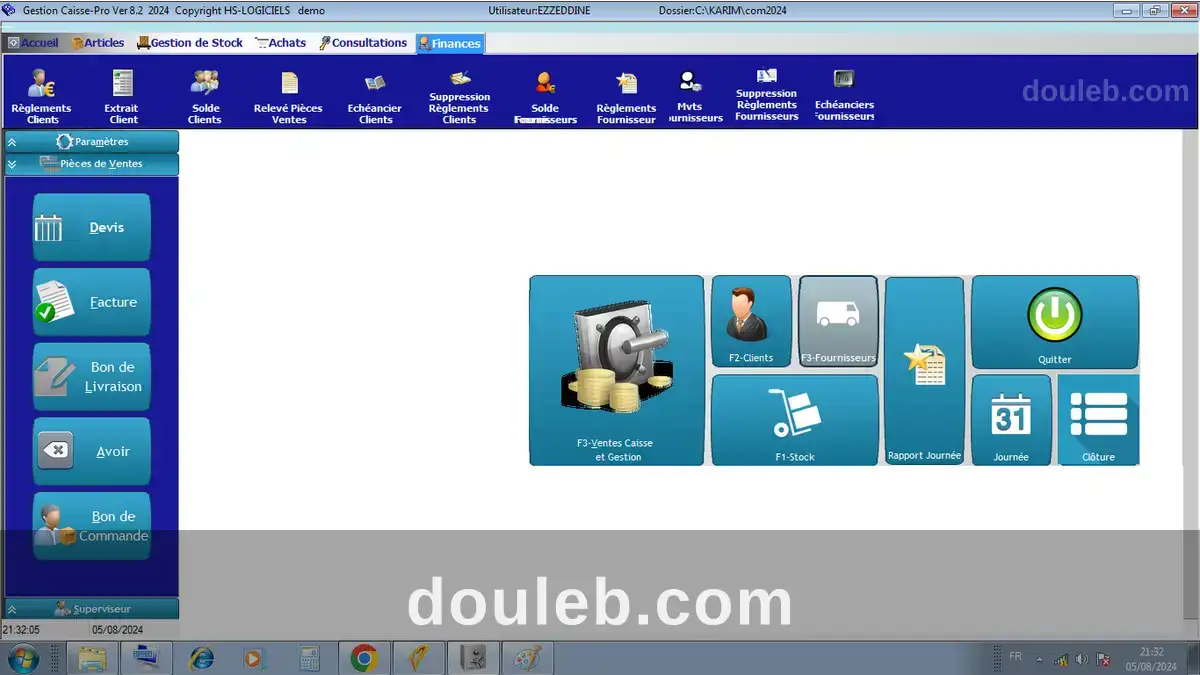The width and height of the screenshot is (1200, 675).
Task: Expand the Paramètres panel
Action: pyautogui.click(x=92, y=142)
